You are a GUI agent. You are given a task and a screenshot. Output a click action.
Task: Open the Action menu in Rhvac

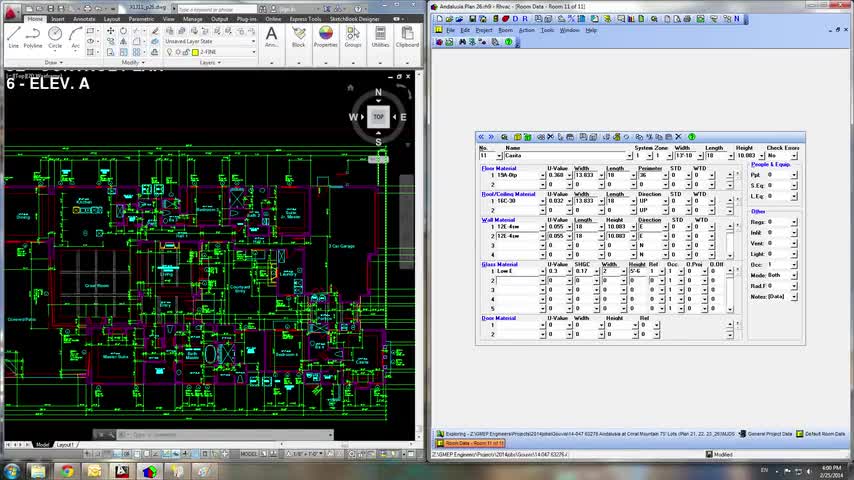(x=527, y=30)
